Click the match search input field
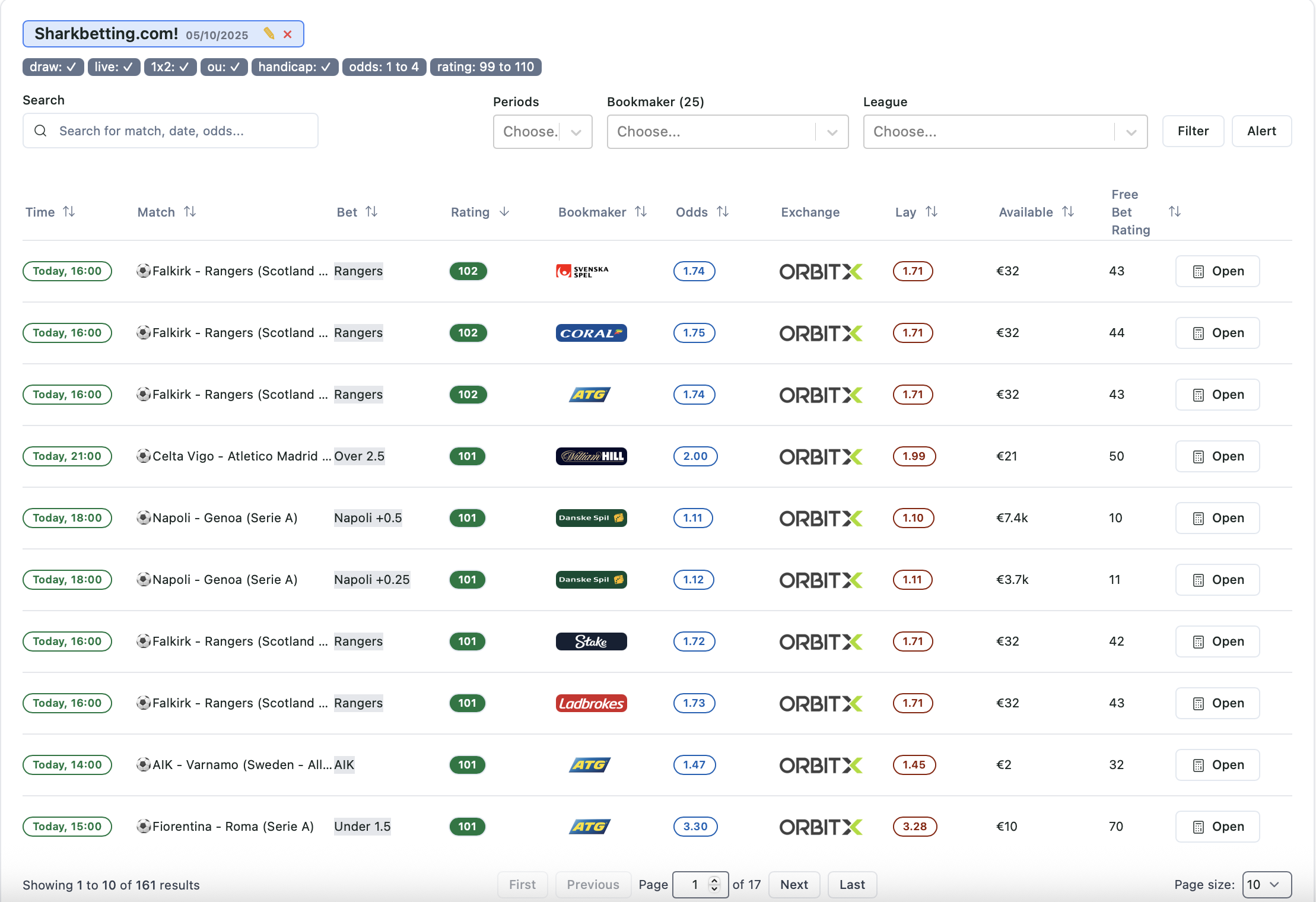The width and height of the screenshot is (1316, 902). tap(178, 131)
